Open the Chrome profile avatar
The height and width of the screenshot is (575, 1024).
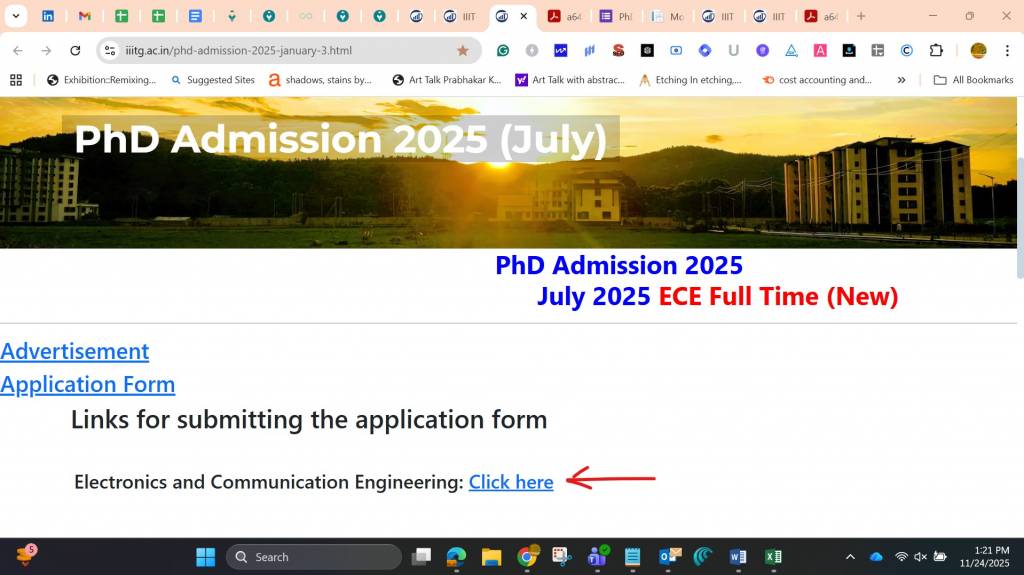[978, 50]
